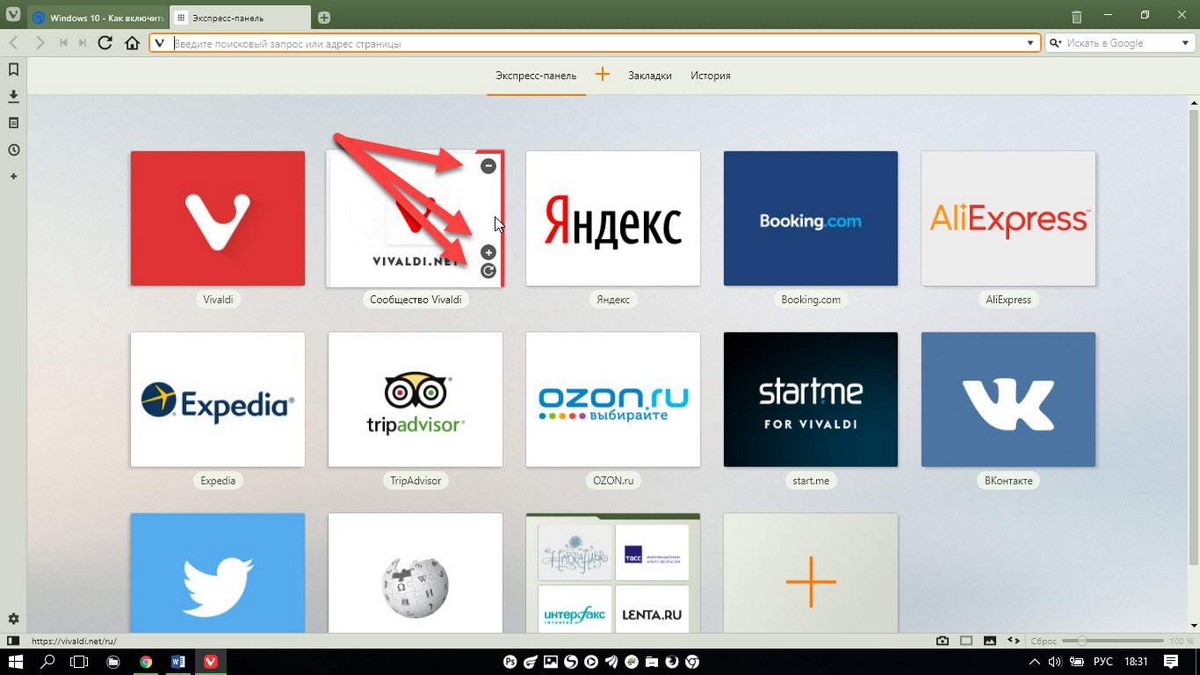Open the Bookmarks panel in sidebar
This screenshot has width=1200, height=675.
(13, 70)
